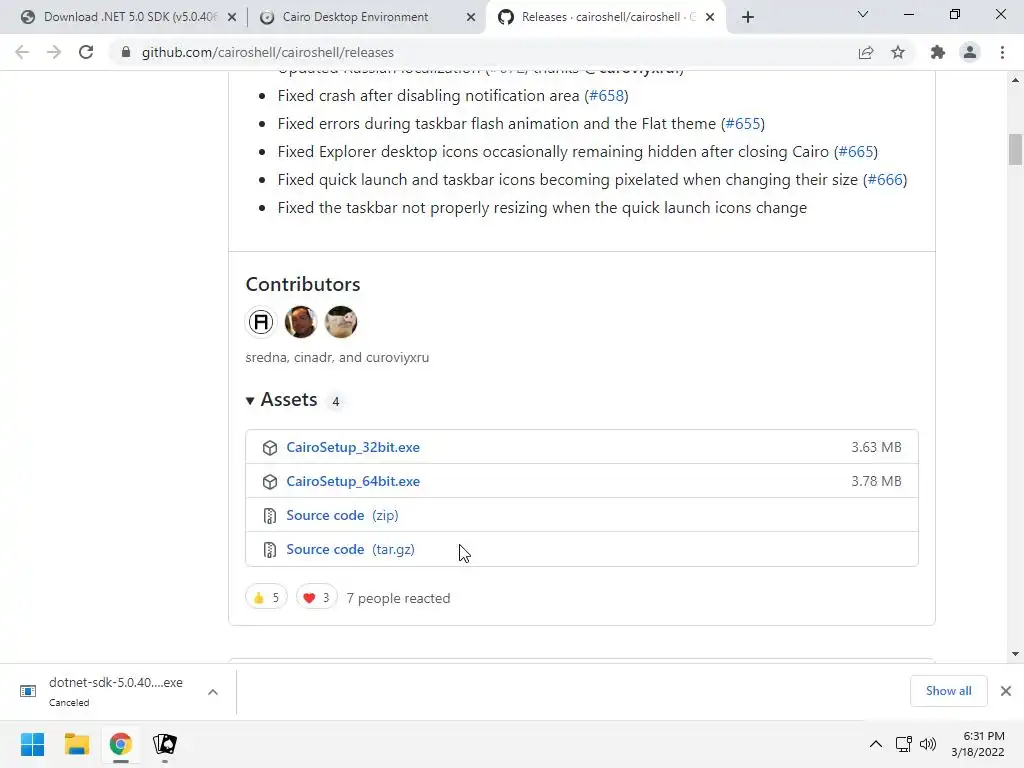Open File Explorer from the taskbar
The image size is (1024, 768).
[77, 744]
